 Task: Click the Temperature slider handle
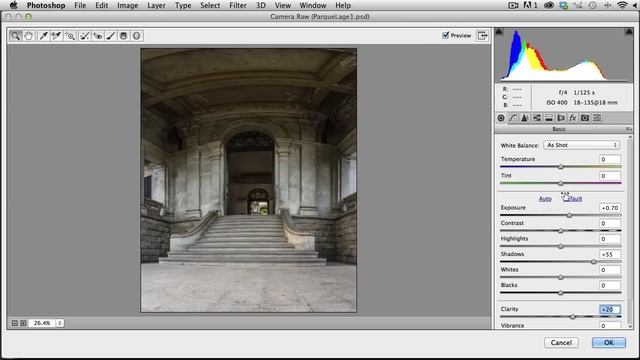coord(561,167)
